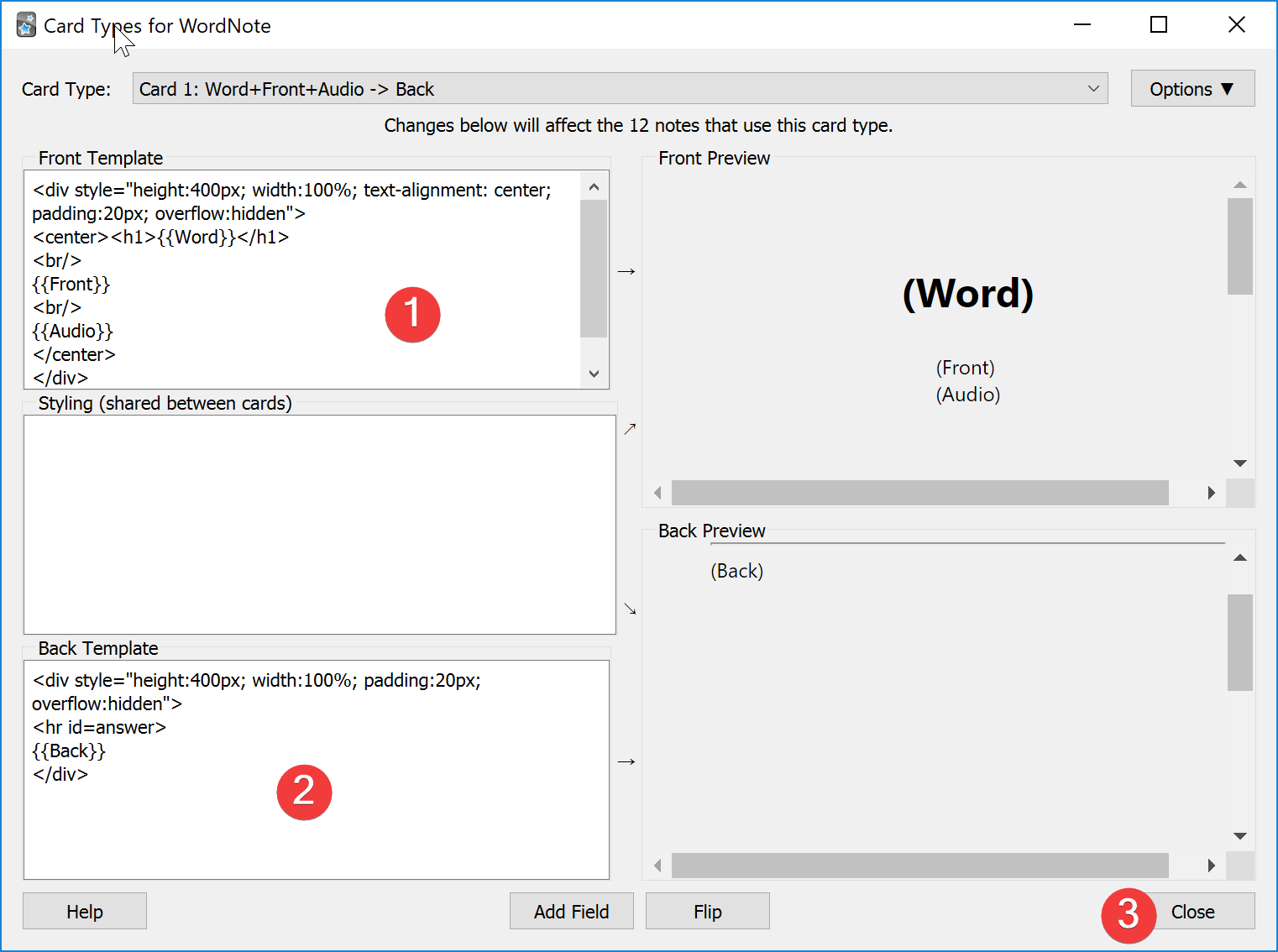Click the Front Preview horizontal scrollbar
This screenshot has height=952, width=1278.
(x=919, y=493)
